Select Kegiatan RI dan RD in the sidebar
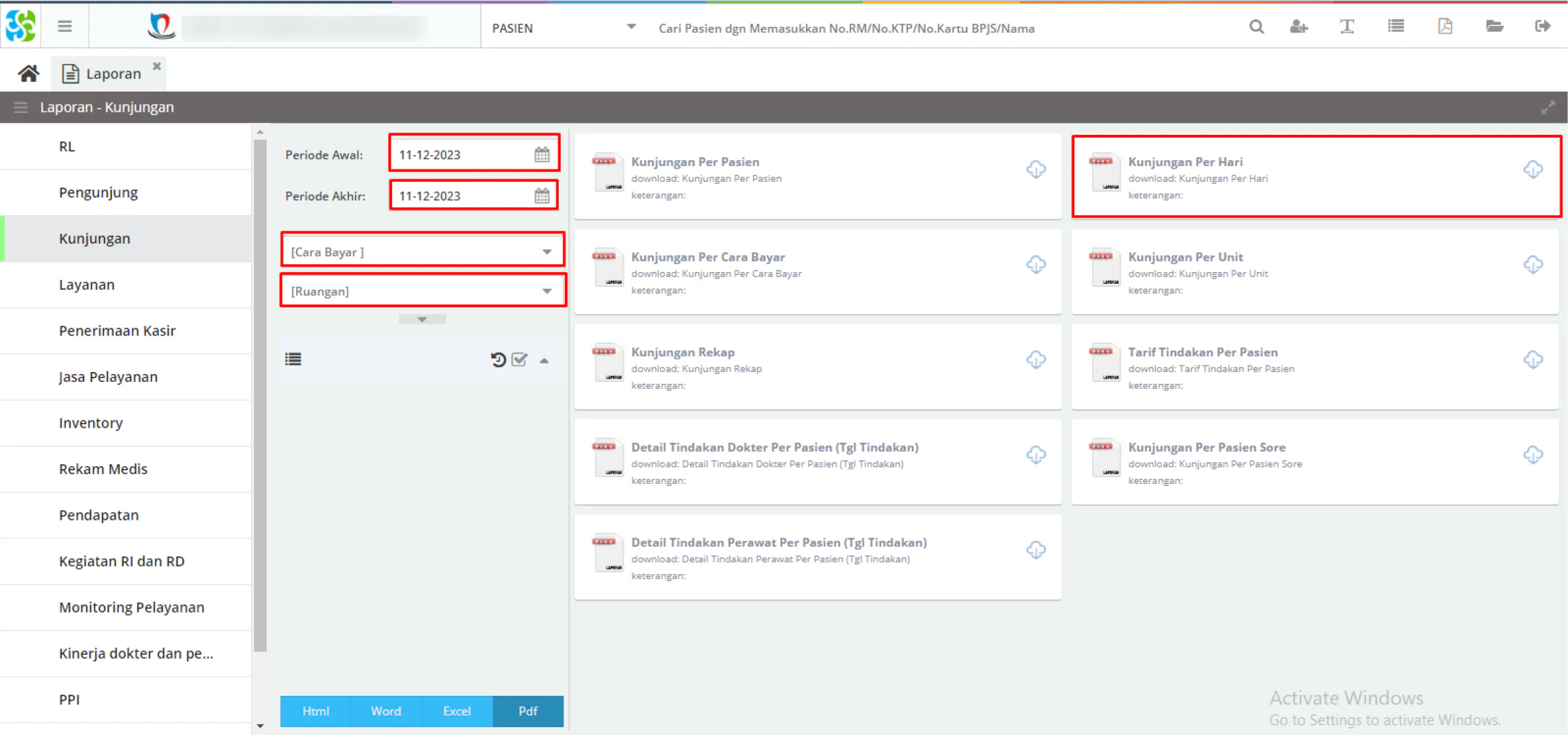The width and height of the screenshot is (1568, 737). pos(125,562)
